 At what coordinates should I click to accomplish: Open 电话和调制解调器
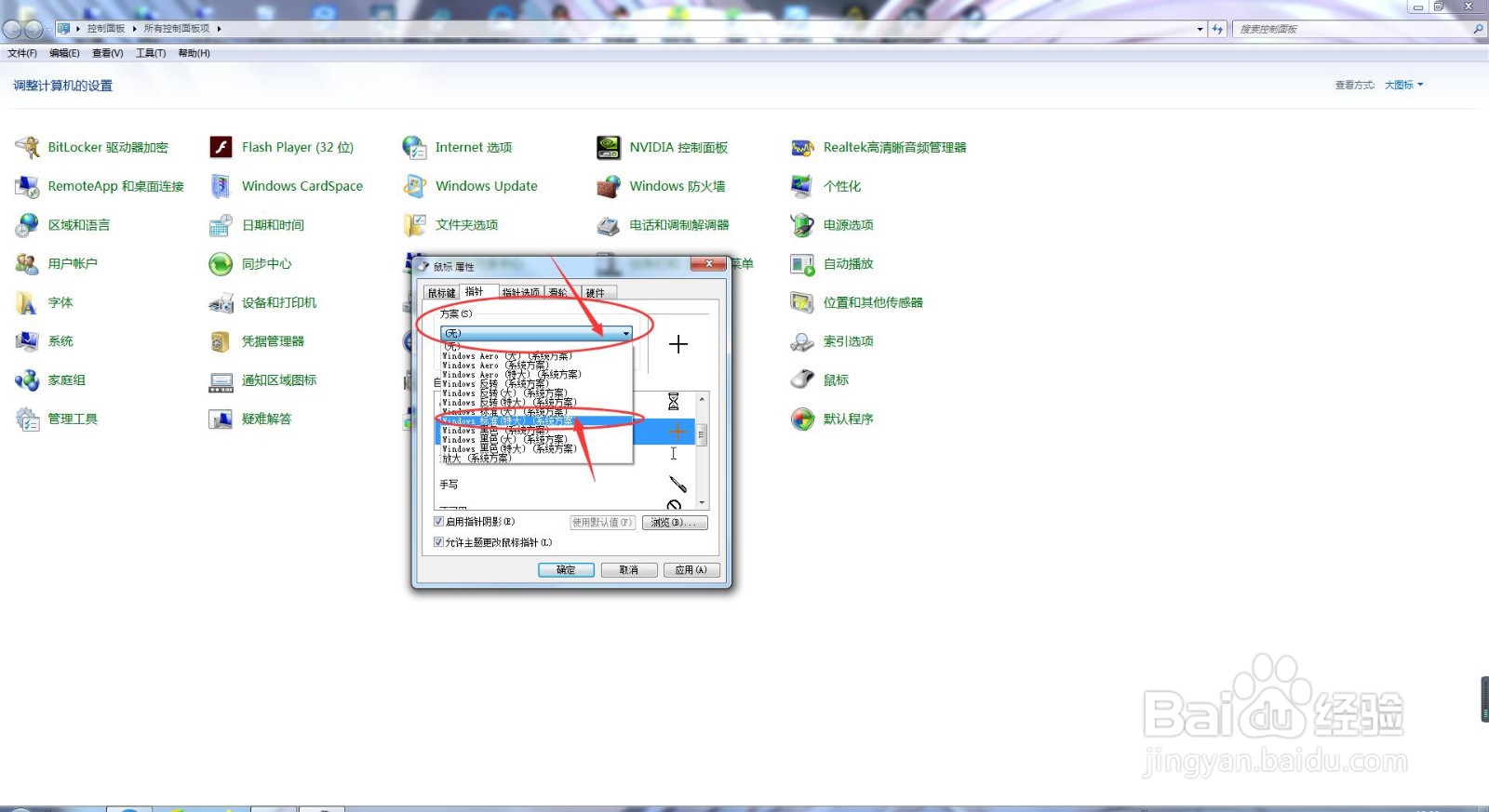(x=663, y=225)
